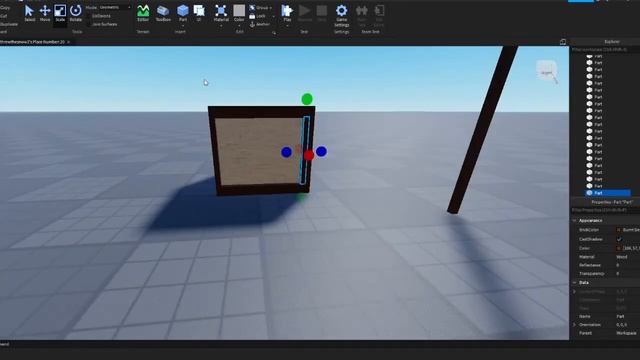Viewport: 640px width, 360px height.
Task: Click Copy in the clipboard group
Action: [x=5, y=8]
